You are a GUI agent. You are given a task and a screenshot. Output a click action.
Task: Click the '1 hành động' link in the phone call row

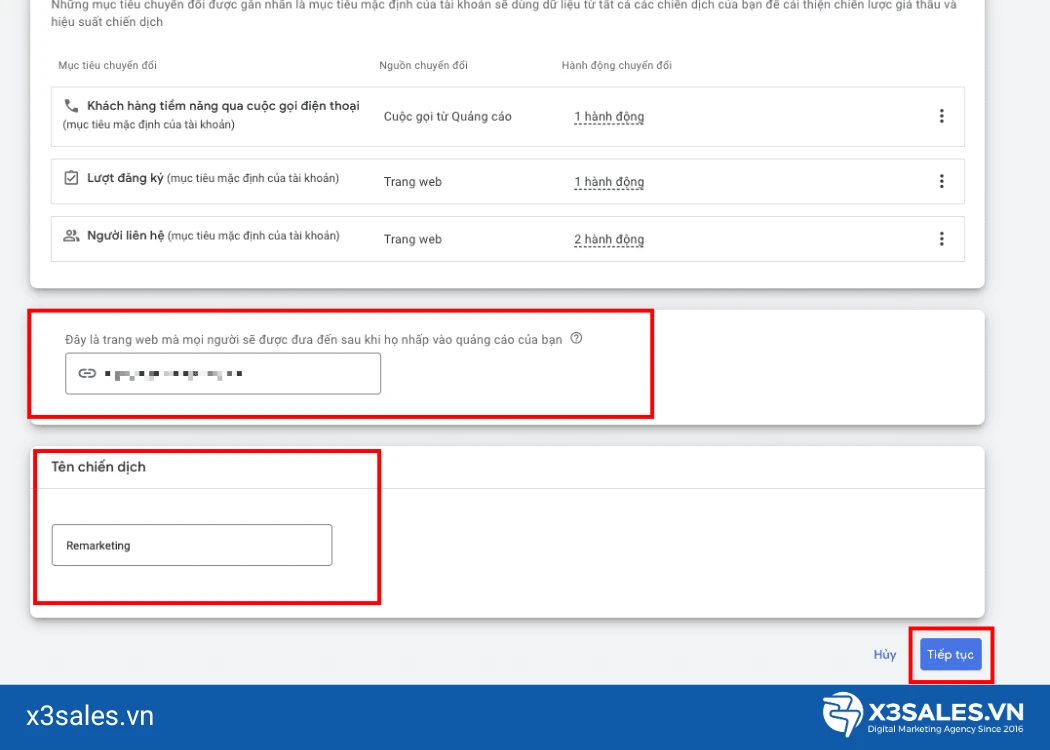[609, 117]
